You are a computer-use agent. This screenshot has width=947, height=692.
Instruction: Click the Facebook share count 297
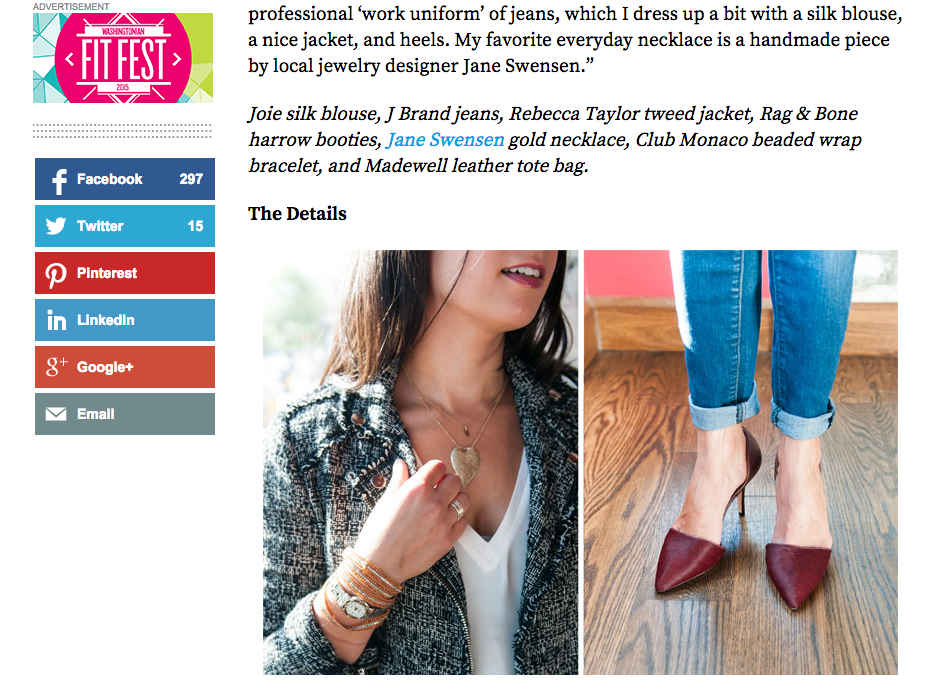[191, 179]
